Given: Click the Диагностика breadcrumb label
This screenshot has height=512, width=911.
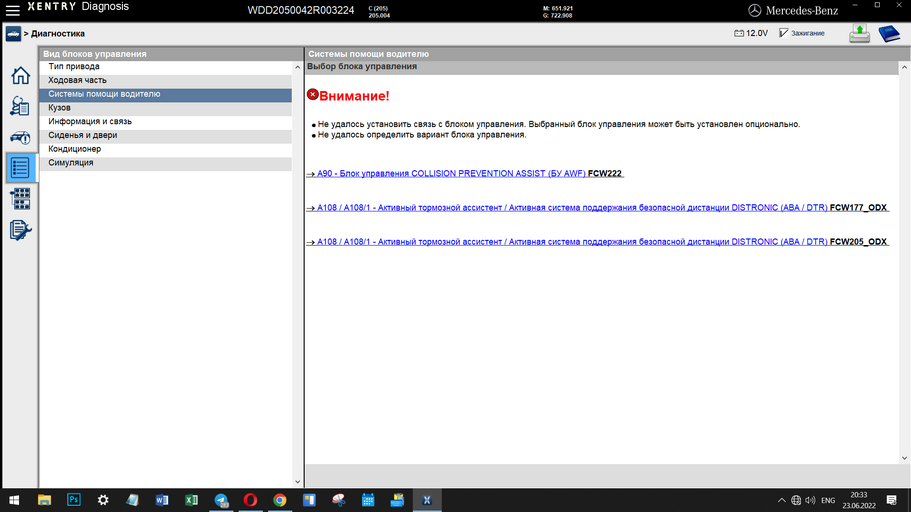Looking at the screenshot, I should [58, 34].
